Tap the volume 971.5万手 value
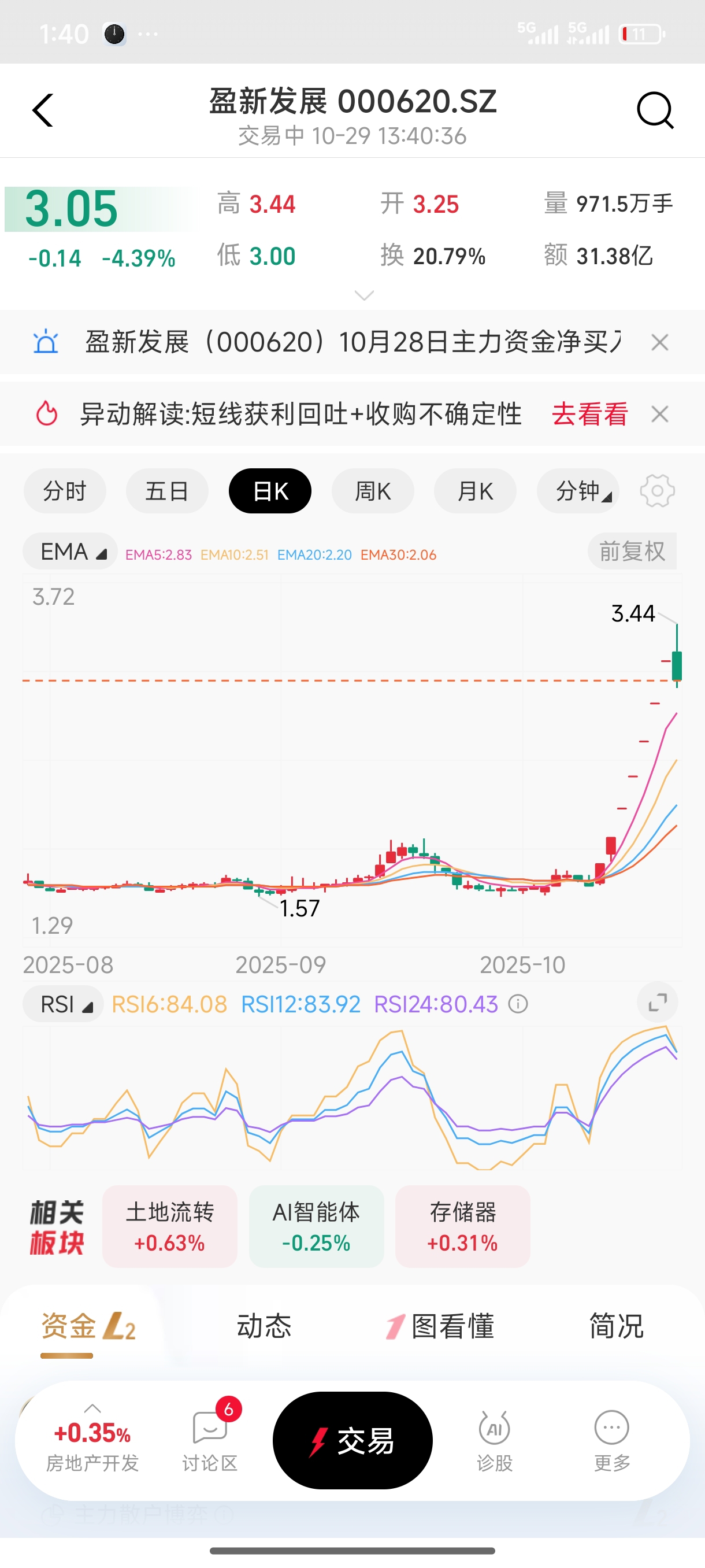The height and width of the screenshot is (1568, 705). coord(625,204)
